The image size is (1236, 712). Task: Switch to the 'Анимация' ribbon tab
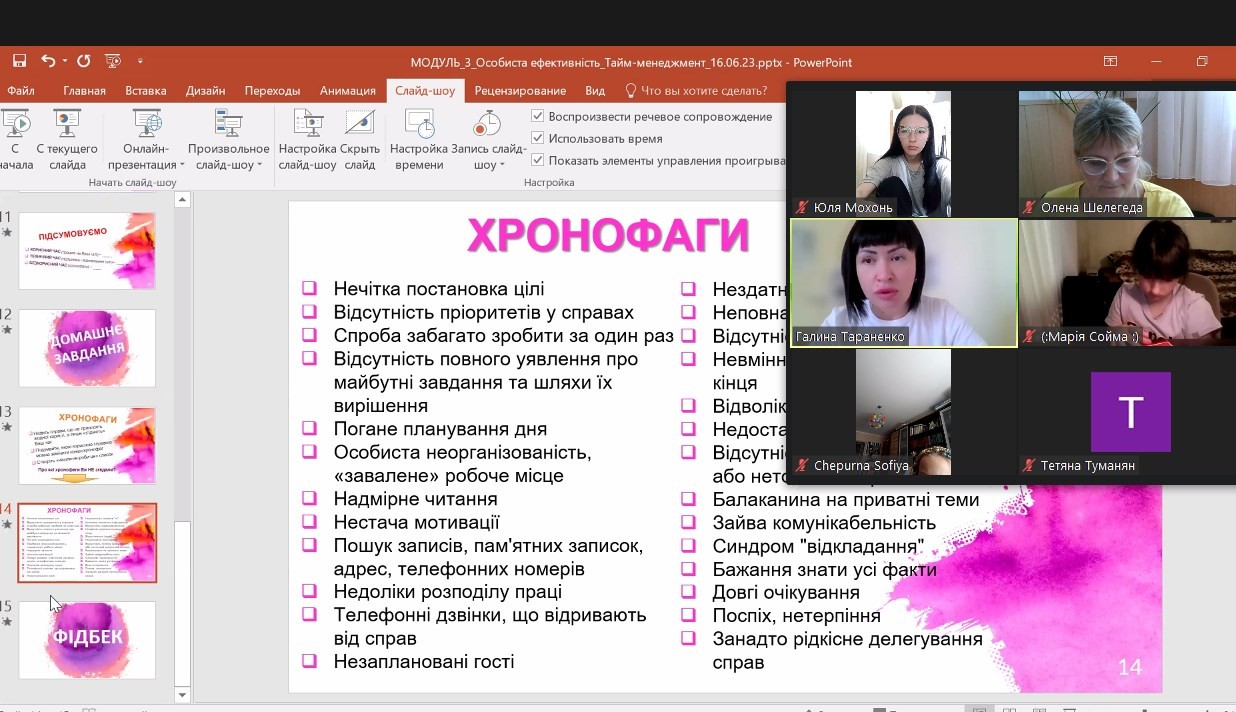click(347, 91)
